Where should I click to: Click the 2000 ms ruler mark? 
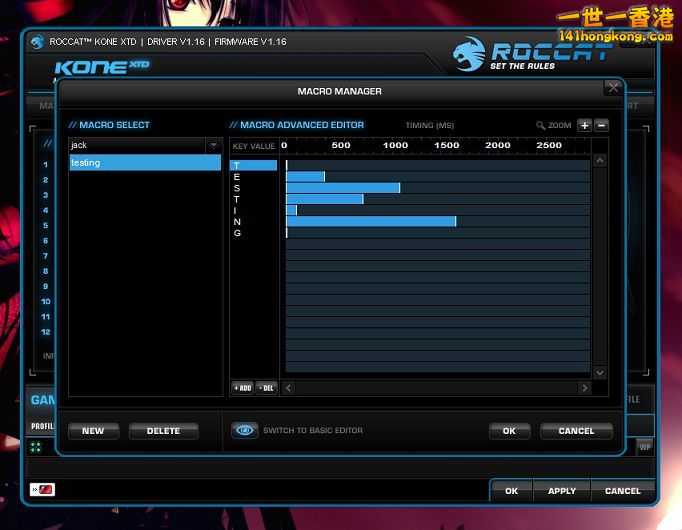tap(498, 145)
